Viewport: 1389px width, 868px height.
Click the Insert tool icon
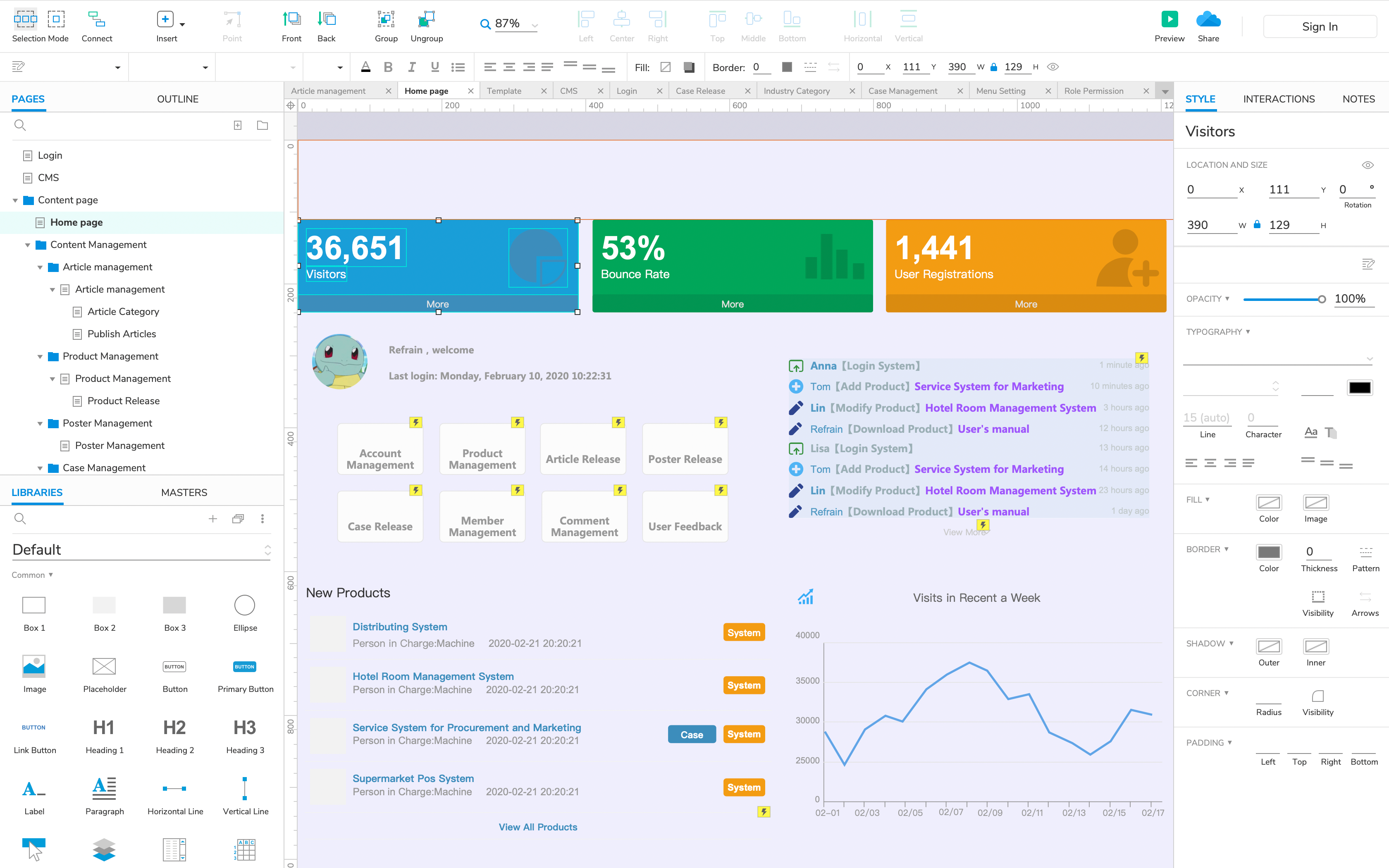point(165,19)
